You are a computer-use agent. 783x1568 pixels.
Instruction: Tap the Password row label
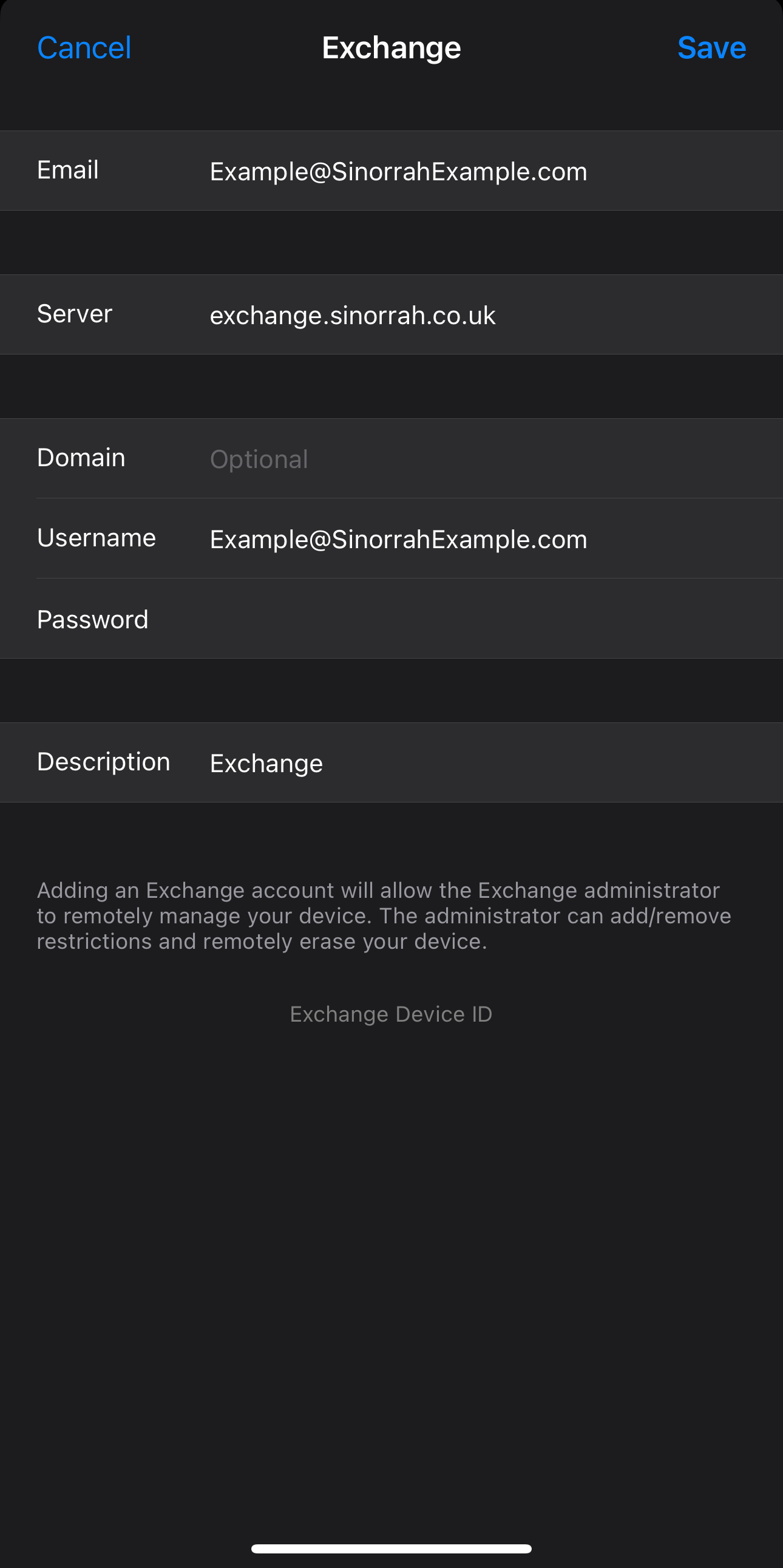pos(92,620)
